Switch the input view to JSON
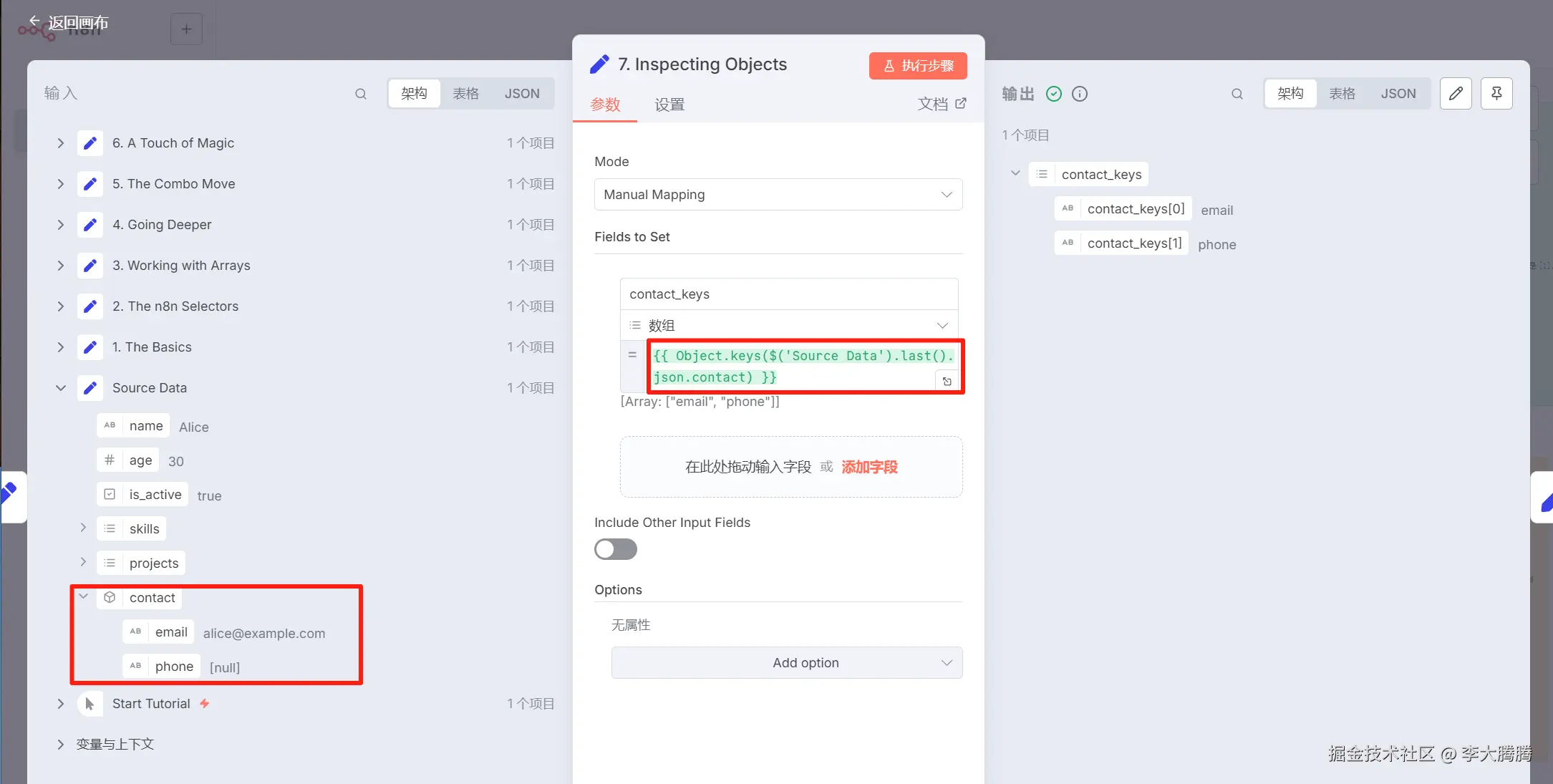 click(521, 94)
